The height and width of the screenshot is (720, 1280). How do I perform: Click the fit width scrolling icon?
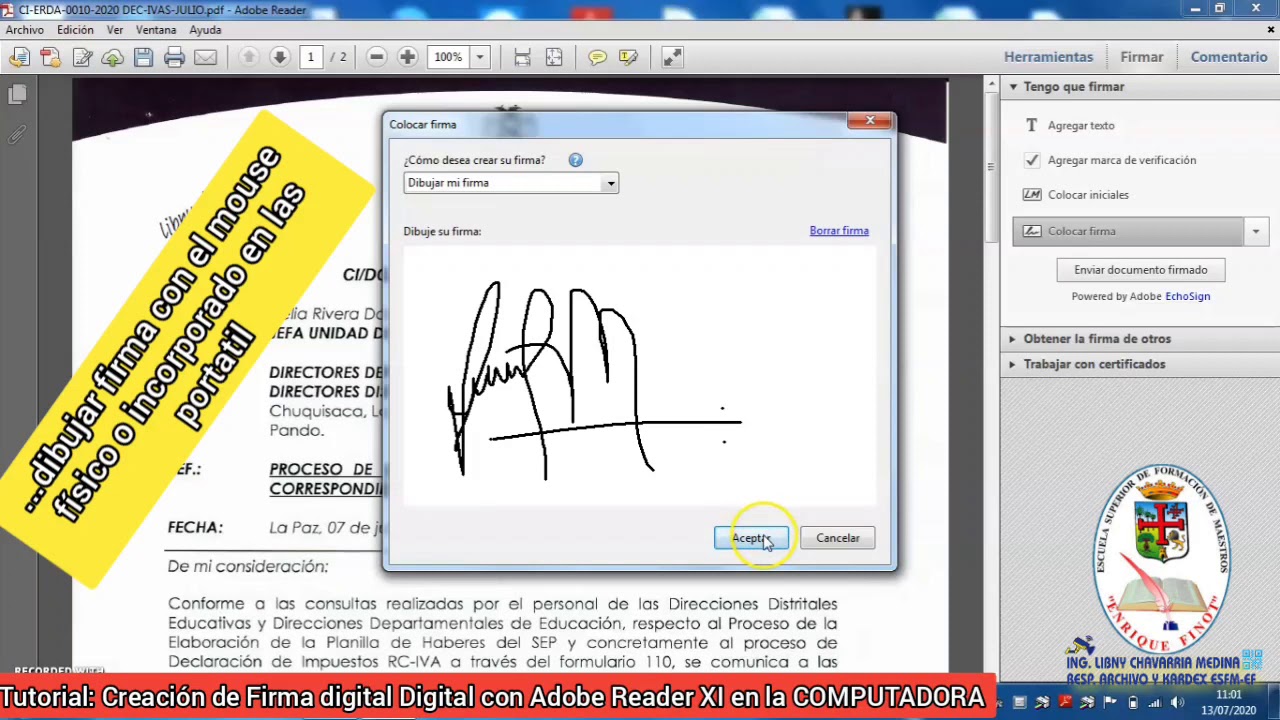click(522, 57)
